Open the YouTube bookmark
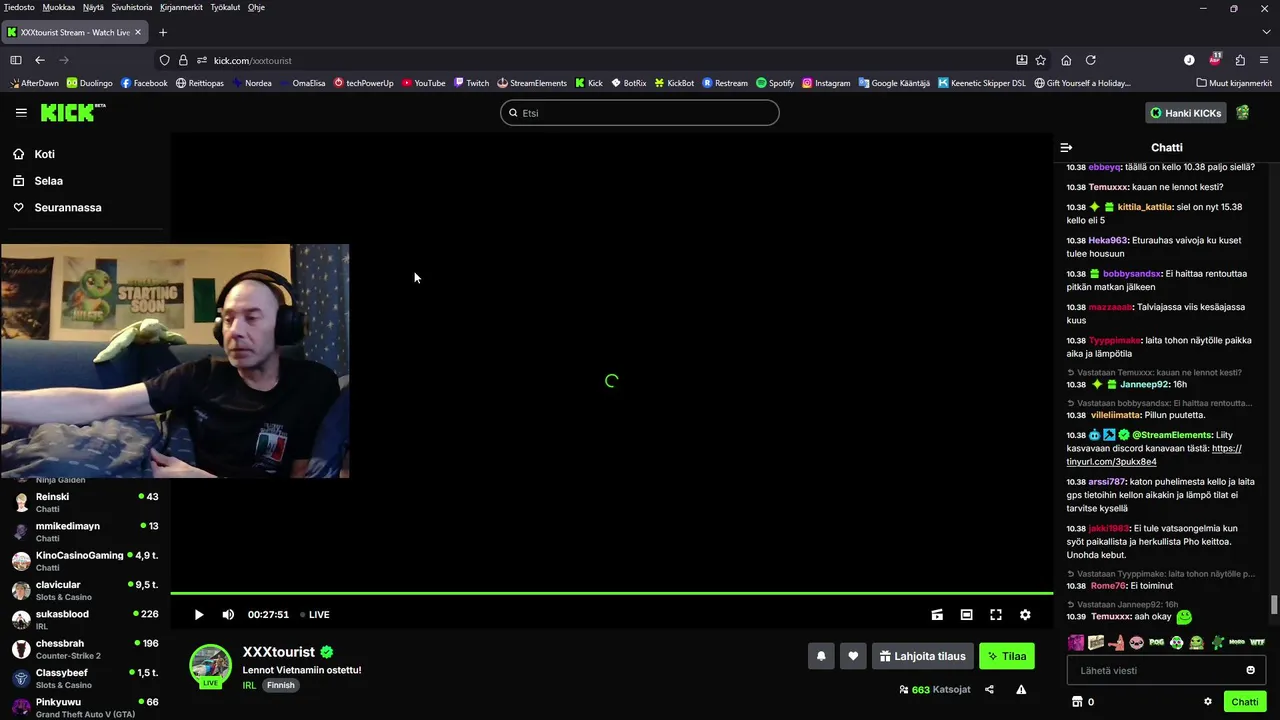This screenshot has width=1280, height=720. (x=424, y=83)
